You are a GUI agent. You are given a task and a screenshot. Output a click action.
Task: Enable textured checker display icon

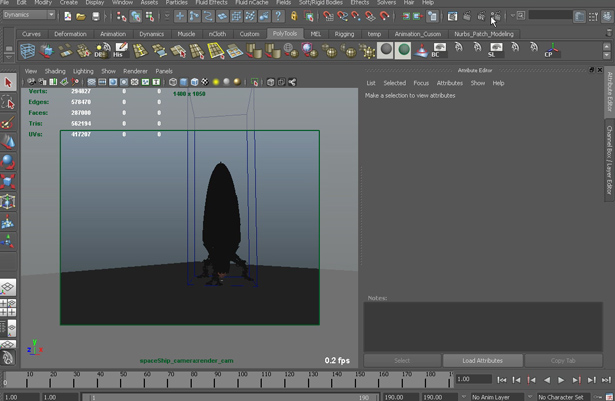[x=205, y=82]
